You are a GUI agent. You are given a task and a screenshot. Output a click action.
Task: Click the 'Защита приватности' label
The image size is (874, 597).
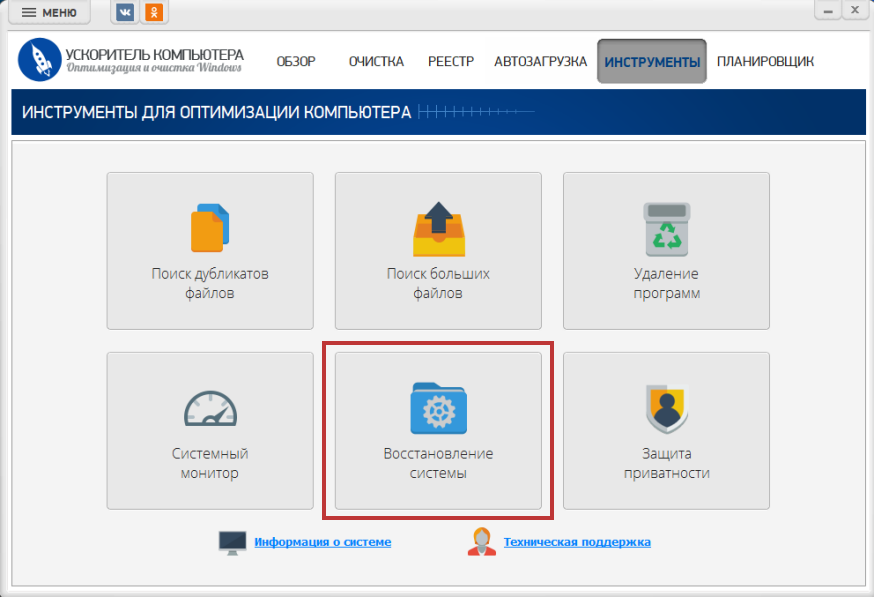(x=667, y=463)
